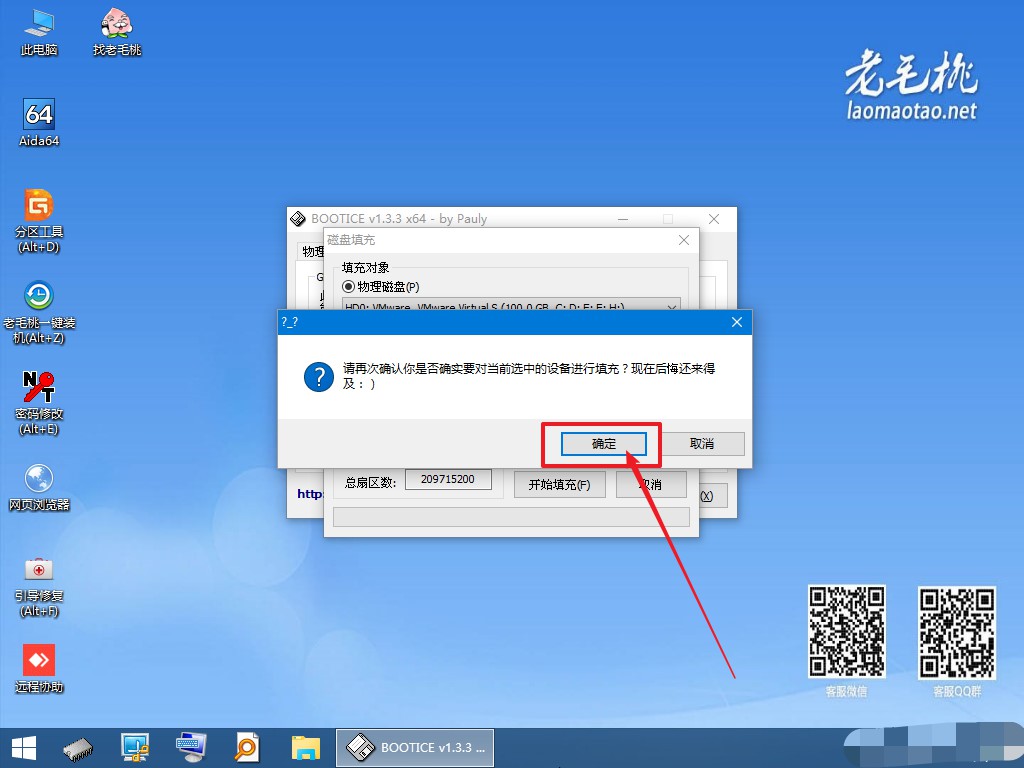Open 密码修改 (Alt+E) desktop icon
Image resolution: width=1024 pixels, height=768 pixels.
point(39,403)
